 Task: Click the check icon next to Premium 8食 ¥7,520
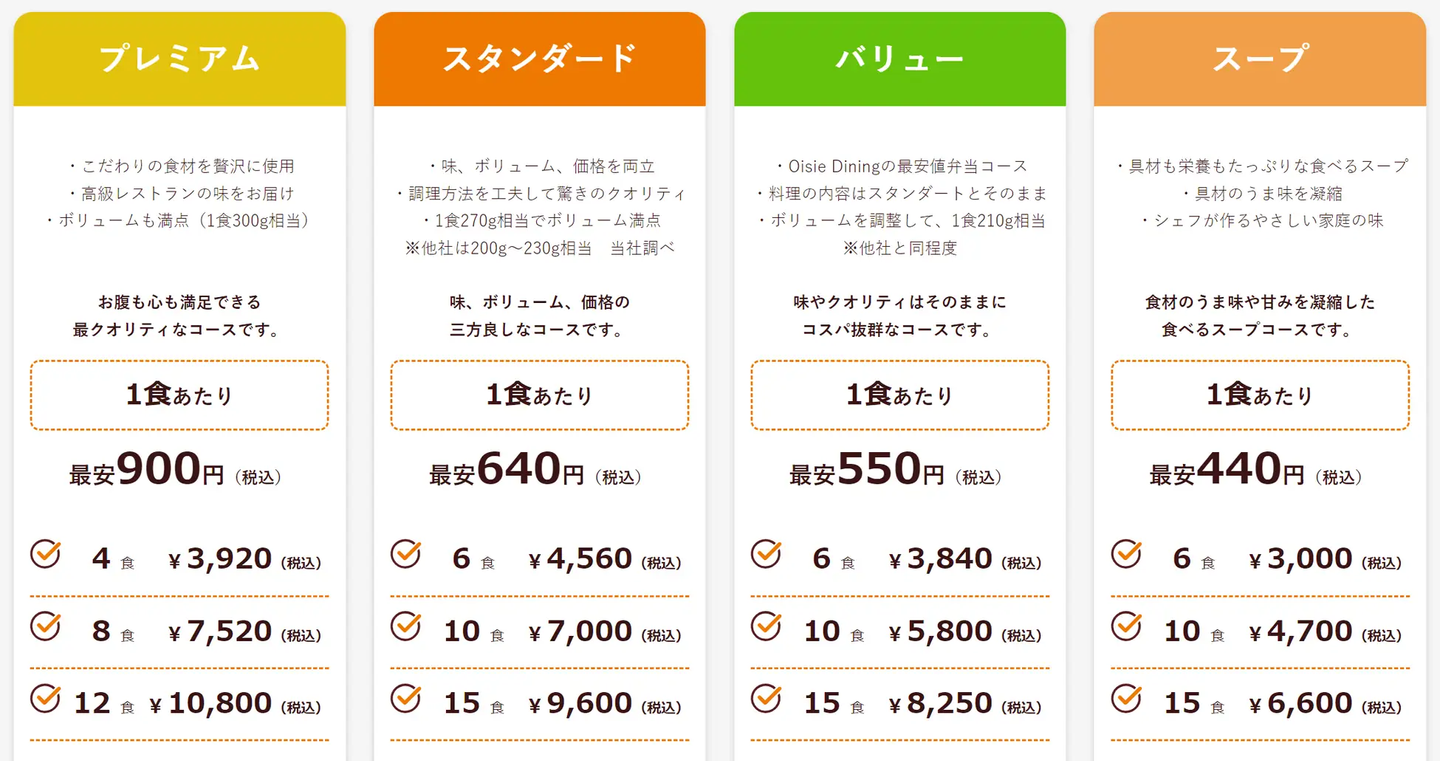tap(46, 627)
